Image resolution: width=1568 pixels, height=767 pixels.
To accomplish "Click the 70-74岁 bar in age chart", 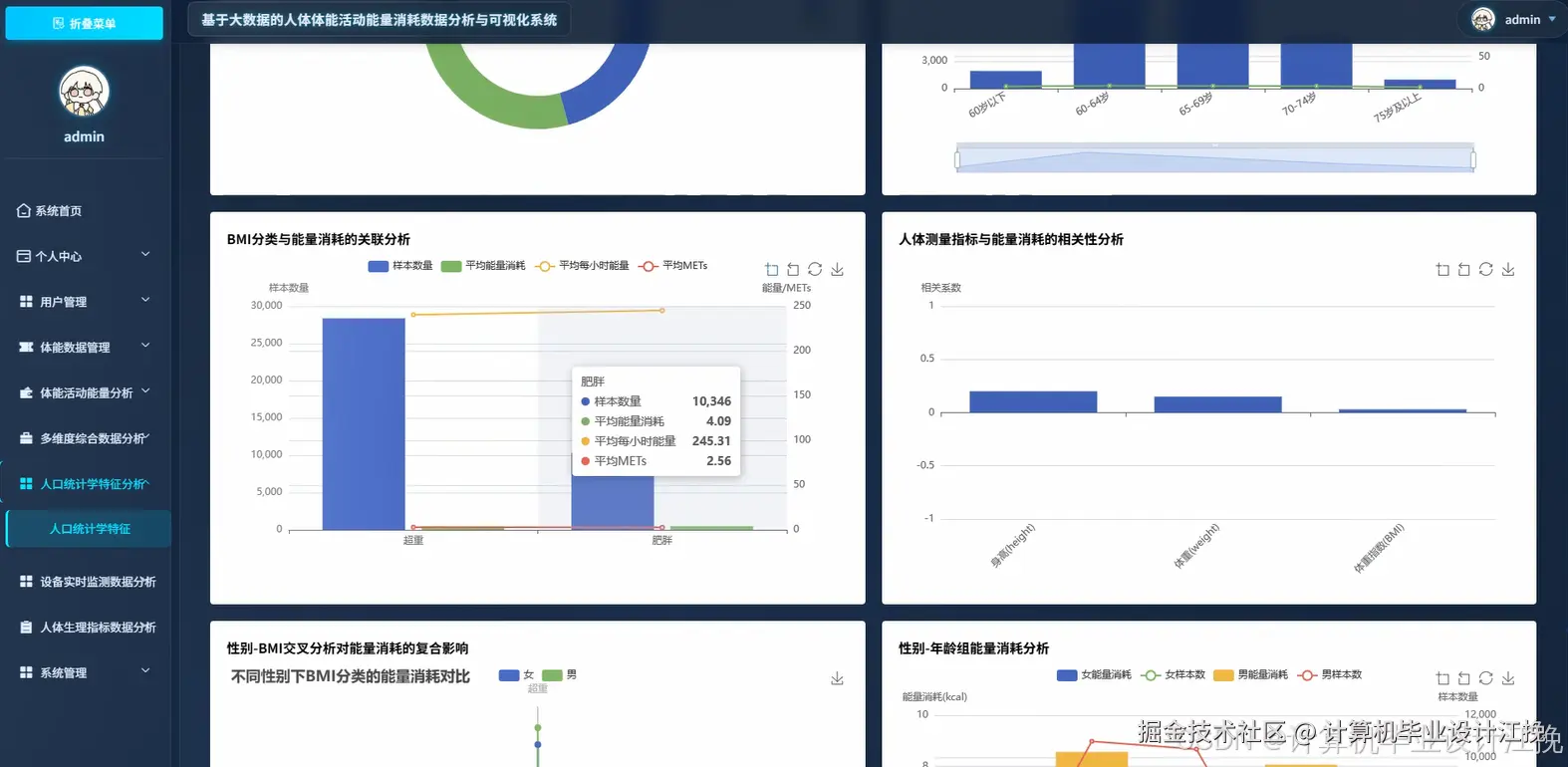I will [1316, 66].
